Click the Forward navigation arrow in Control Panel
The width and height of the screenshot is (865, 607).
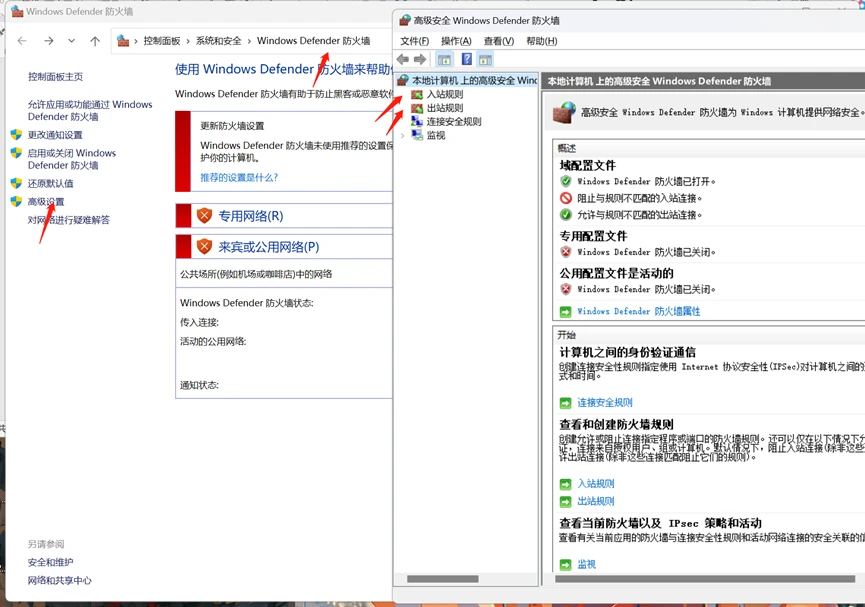click(x=49, y=41)
